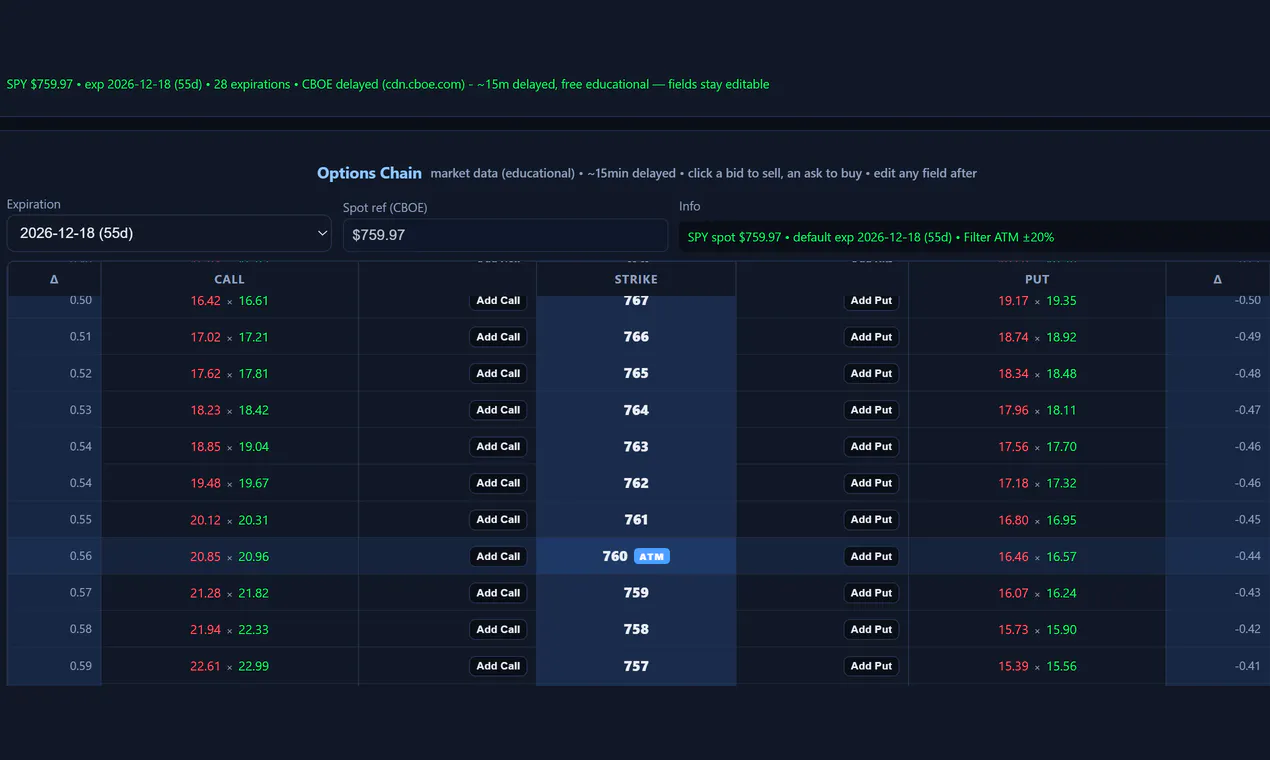
Task: Add Put for the 761 strike
Action: click(871, 519)
